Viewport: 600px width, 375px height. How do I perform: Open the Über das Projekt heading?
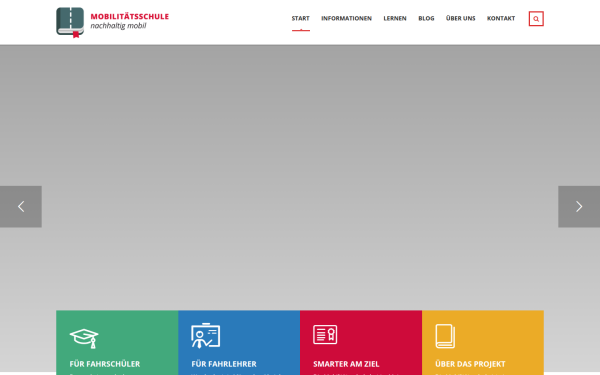pos(470,364)
